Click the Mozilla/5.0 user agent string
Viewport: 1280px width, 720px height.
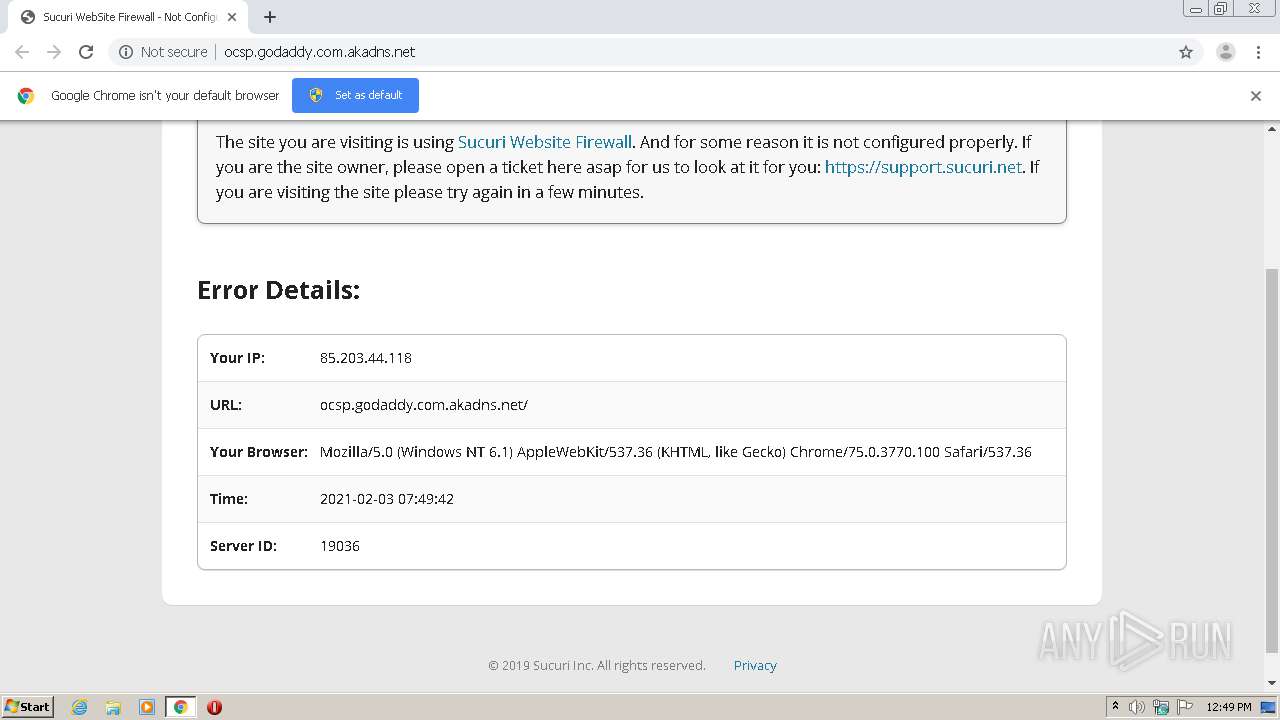click(x=676, y=452)
